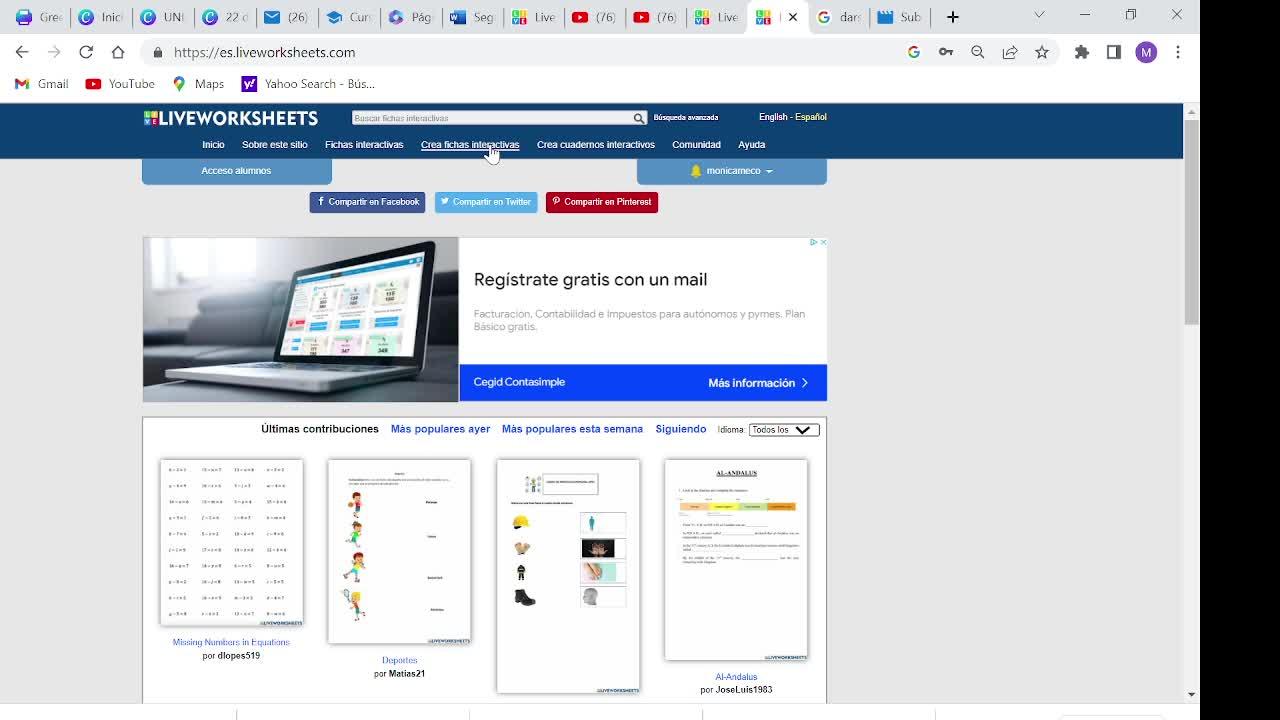Switch site language to Español
This screenshot has height=720, width=1280.
[811, 117]
